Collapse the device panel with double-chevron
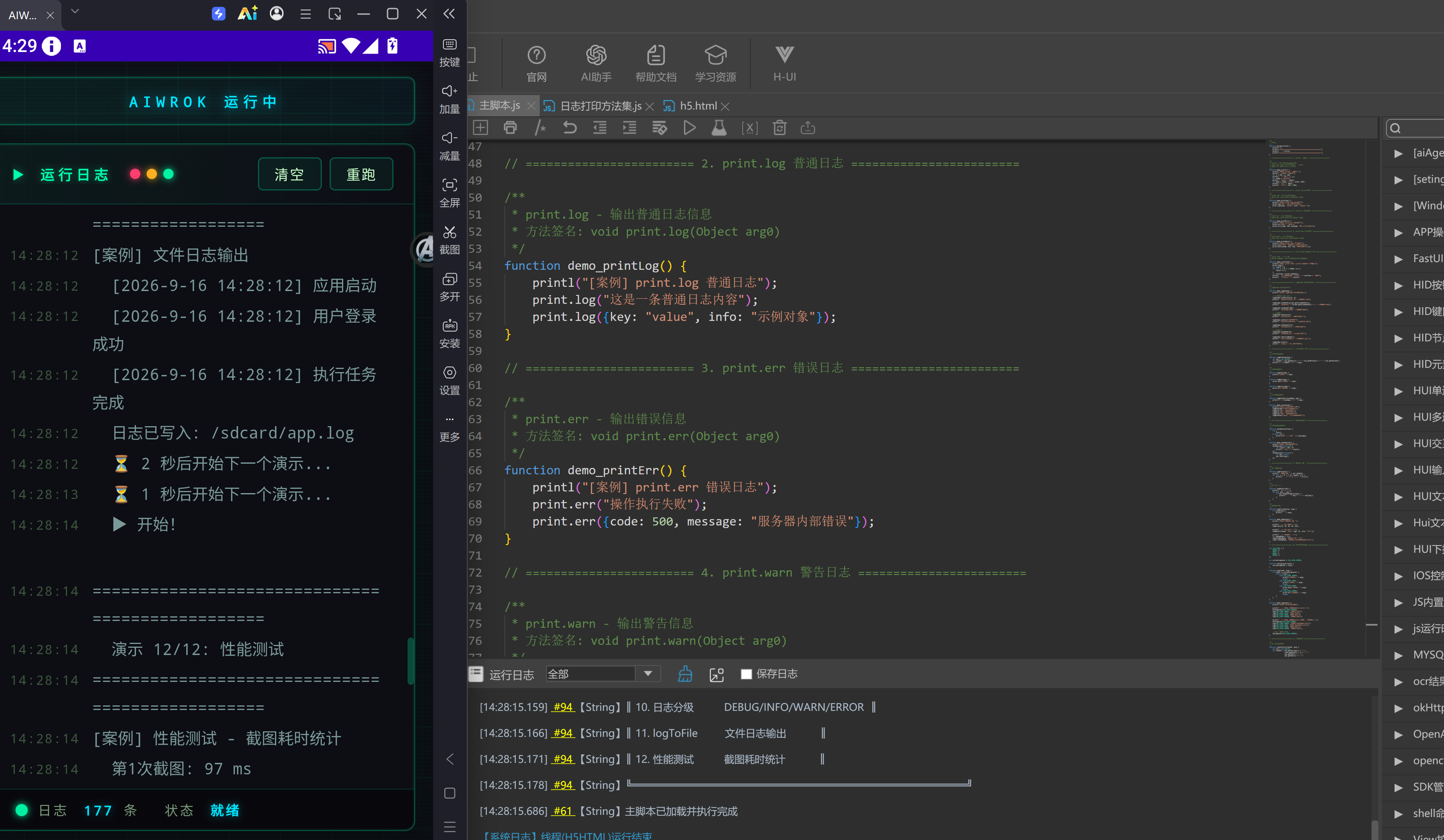 [x=449, y=14]
